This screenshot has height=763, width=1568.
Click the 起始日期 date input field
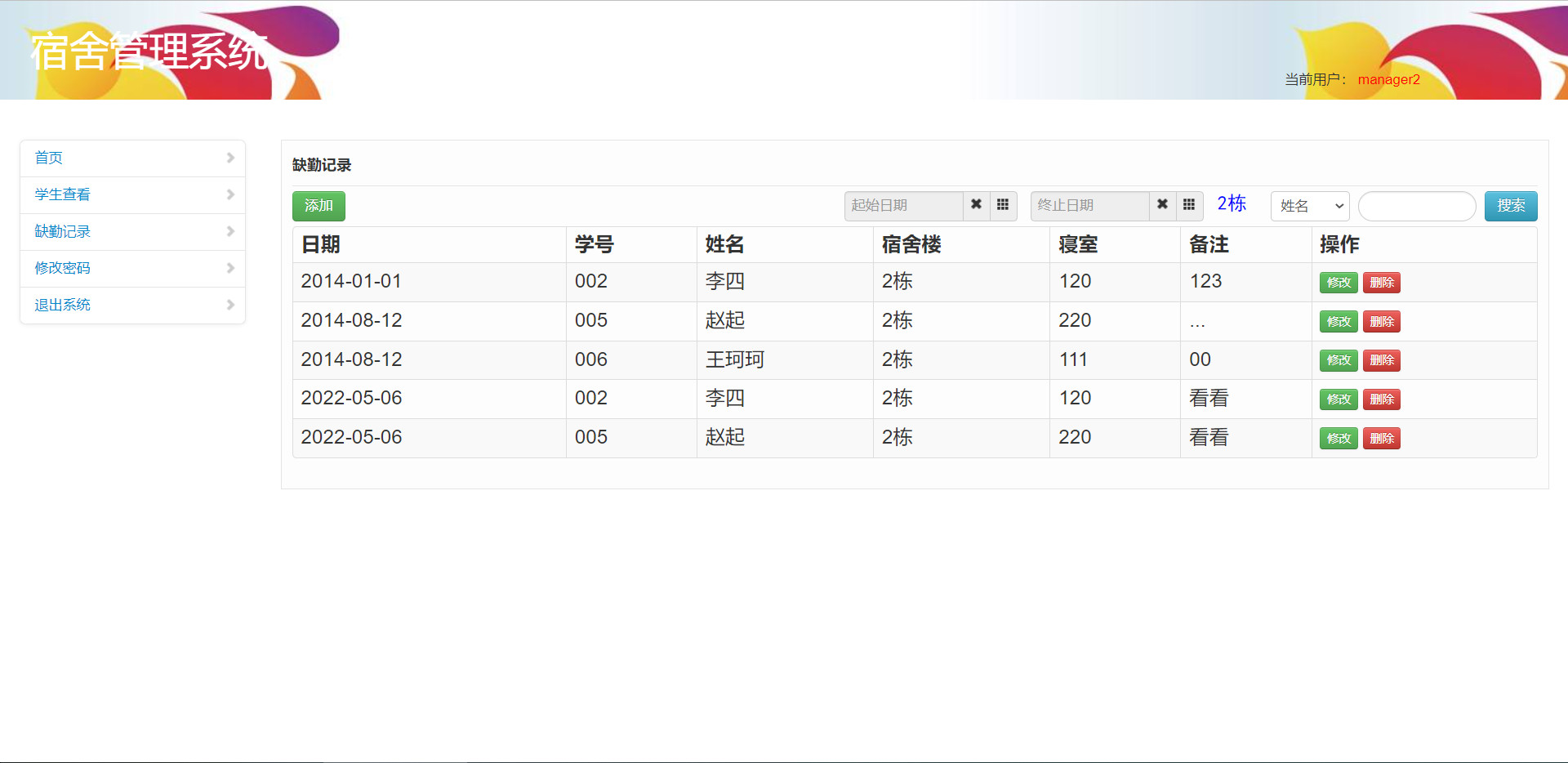[902, 206]
